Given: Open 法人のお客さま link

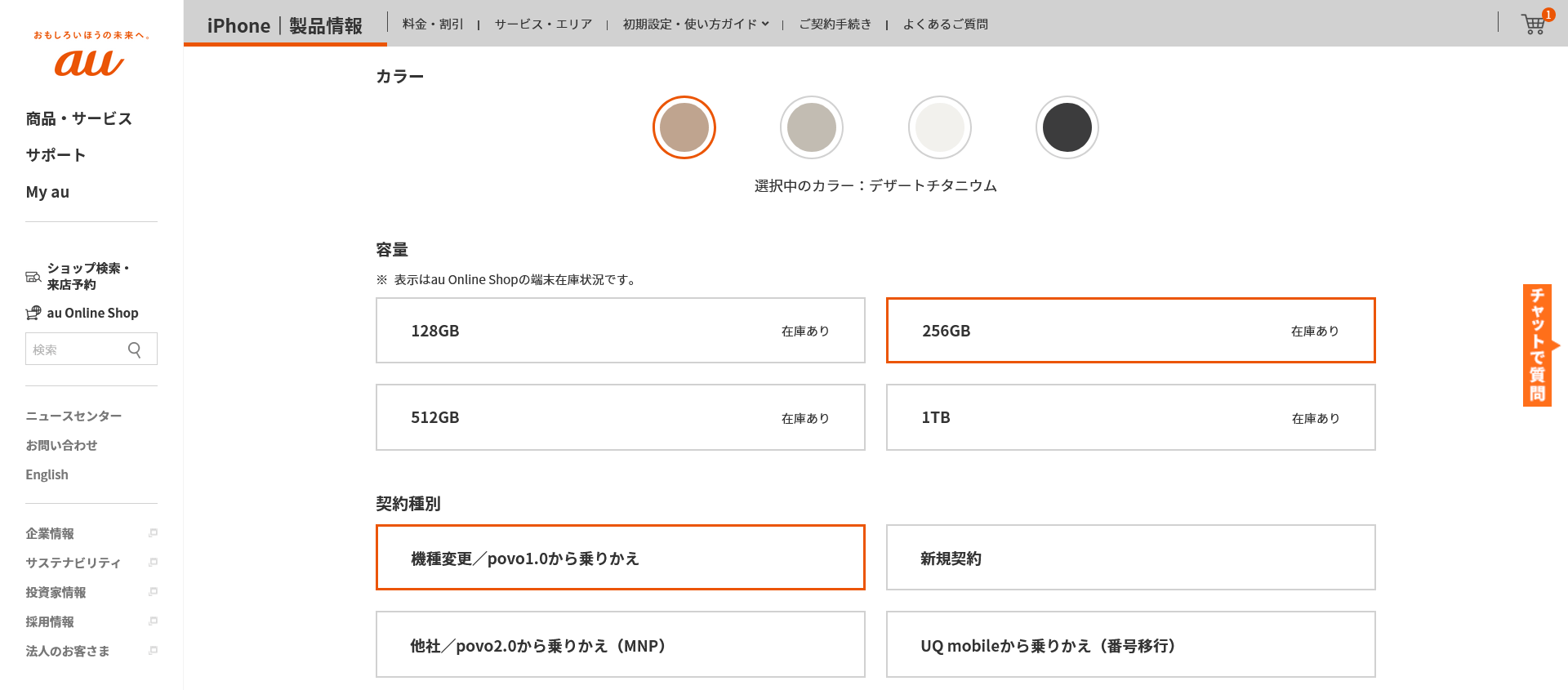Looking at the screenshot, I should [x=67, y=651].
